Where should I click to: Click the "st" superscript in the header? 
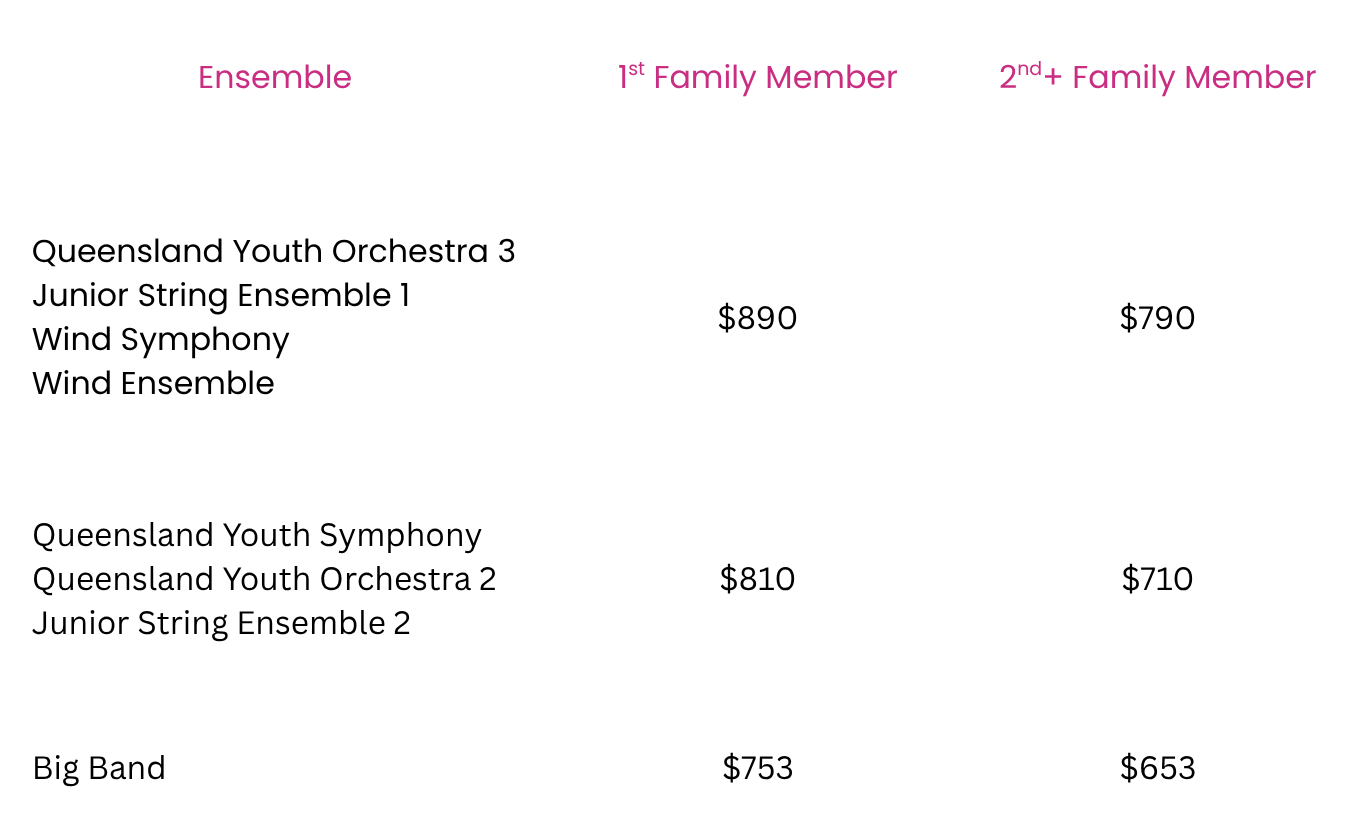[636, 69]
